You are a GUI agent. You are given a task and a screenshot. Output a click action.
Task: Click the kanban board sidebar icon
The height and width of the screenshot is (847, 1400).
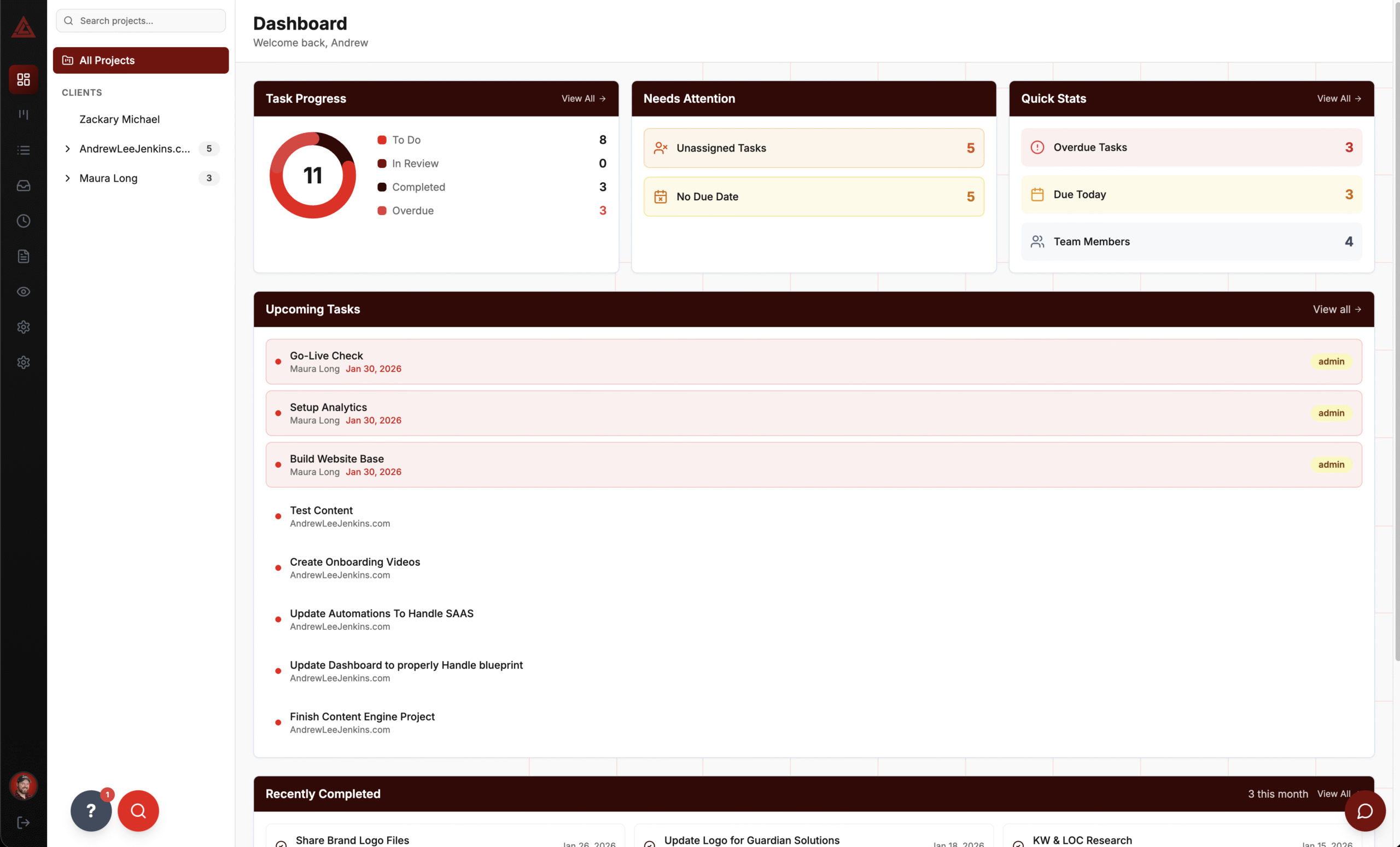click(24, 114)
